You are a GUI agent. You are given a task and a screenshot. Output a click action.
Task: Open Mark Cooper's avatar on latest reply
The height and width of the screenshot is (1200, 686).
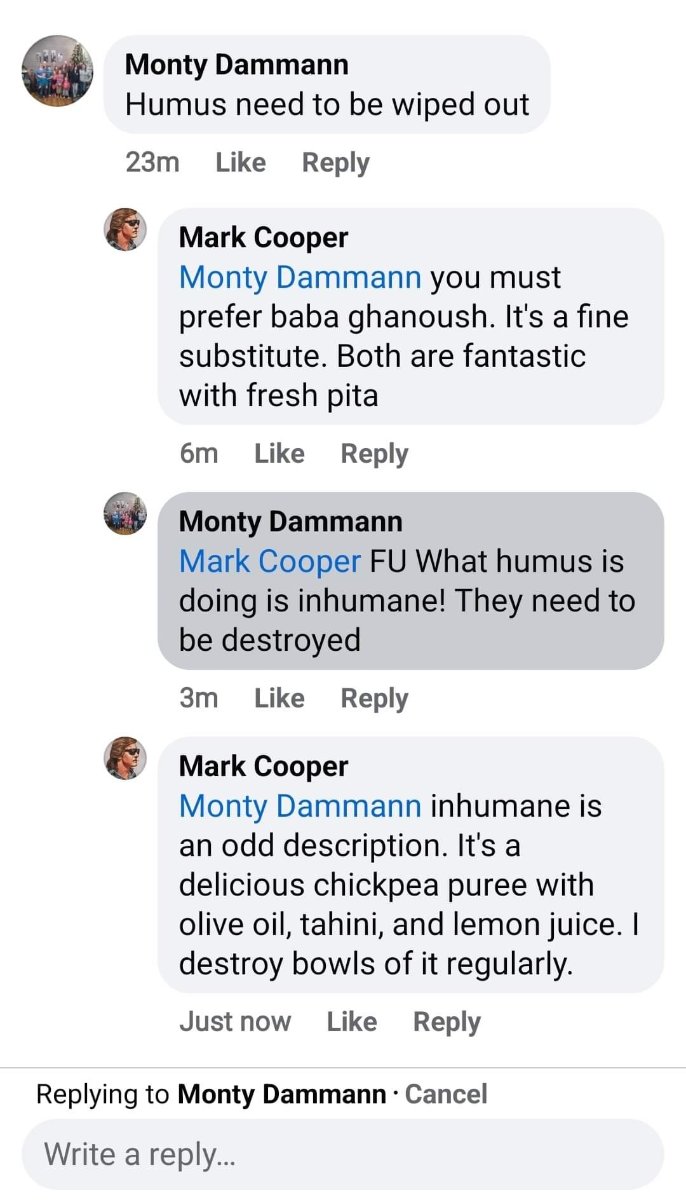[125, 759]
